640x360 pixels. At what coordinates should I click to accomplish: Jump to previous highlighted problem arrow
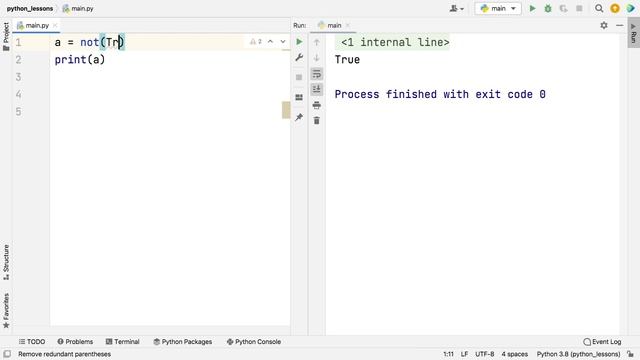coord(270,42)
